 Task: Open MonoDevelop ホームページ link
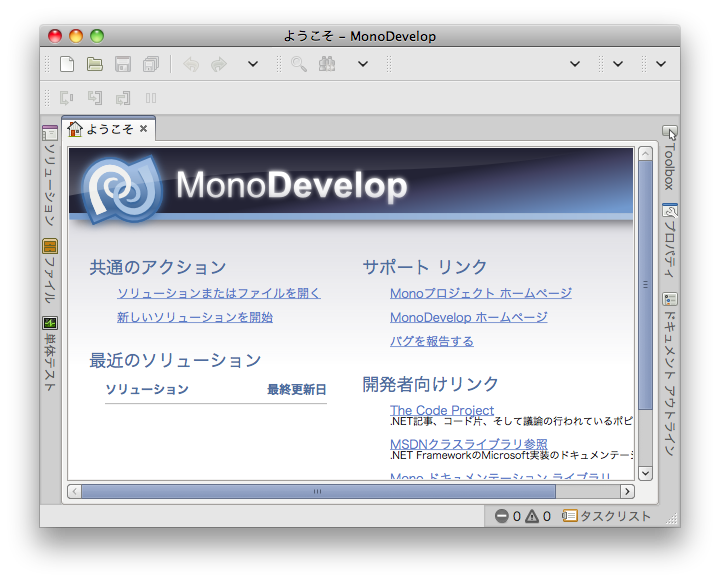click(x=468, y=317)
